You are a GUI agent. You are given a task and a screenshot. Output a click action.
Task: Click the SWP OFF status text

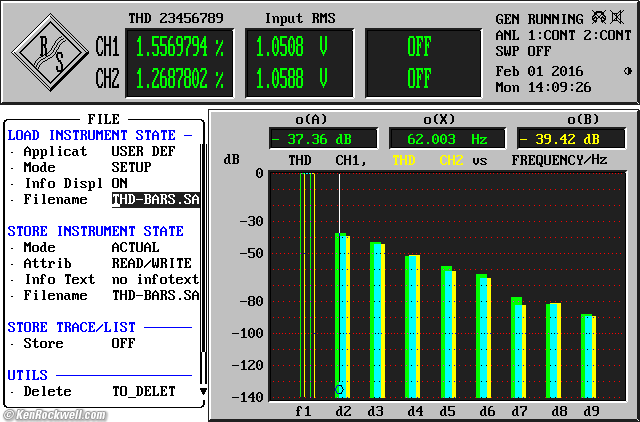point(523,51)
